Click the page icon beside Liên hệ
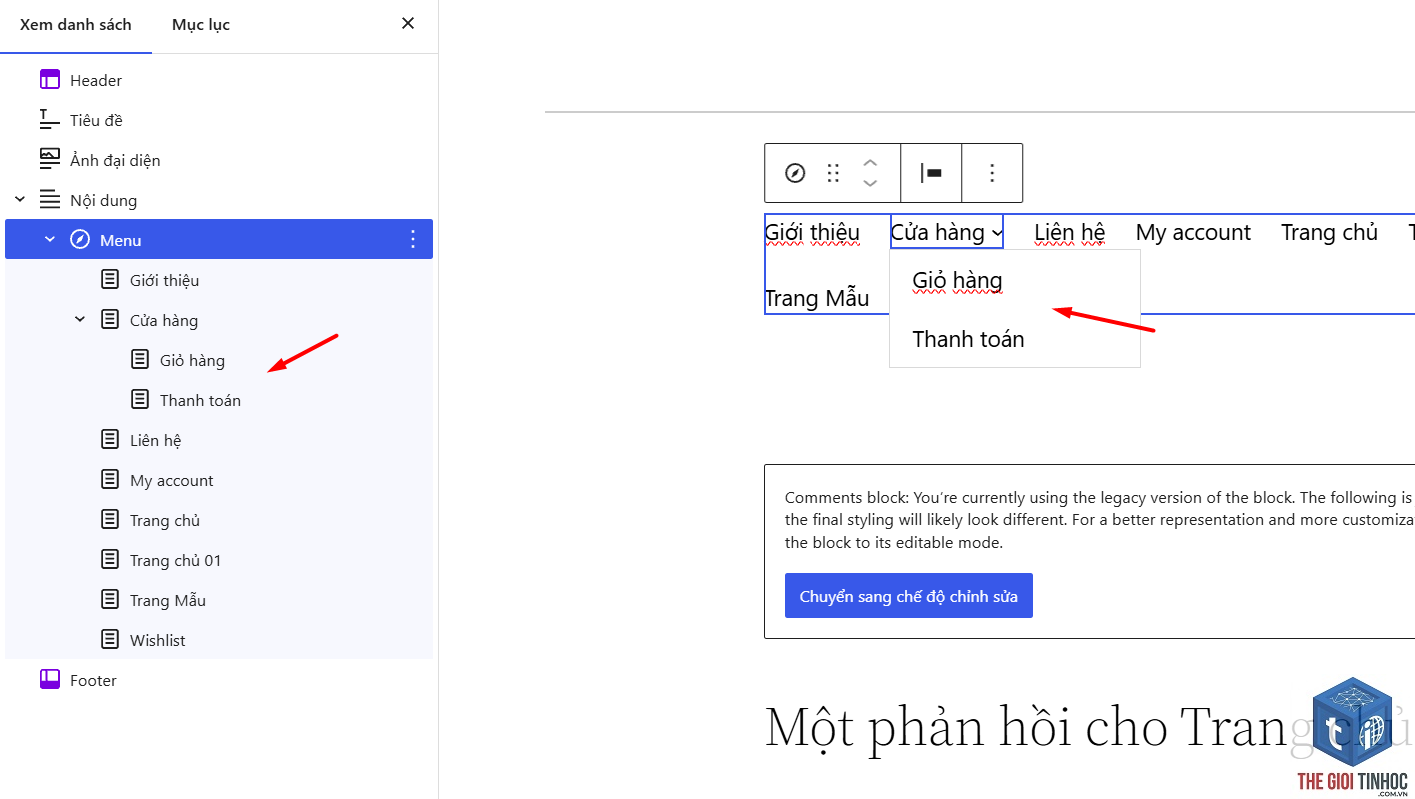Screen dimensions: 1415x799 click(x=110, y=440)
